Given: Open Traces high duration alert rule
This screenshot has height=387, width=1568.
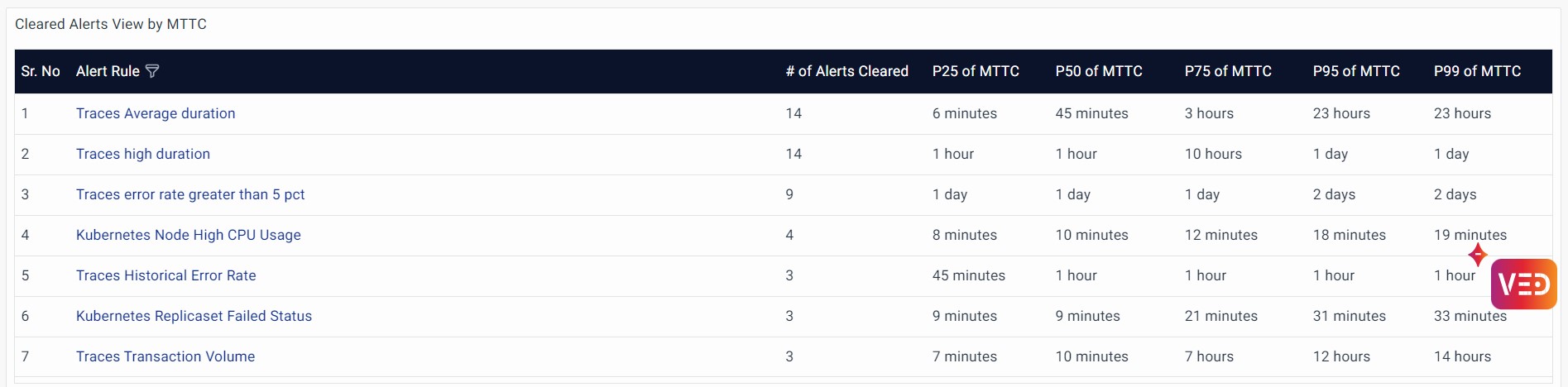Looking at the screenshot, I should click(x=143, y=154).
